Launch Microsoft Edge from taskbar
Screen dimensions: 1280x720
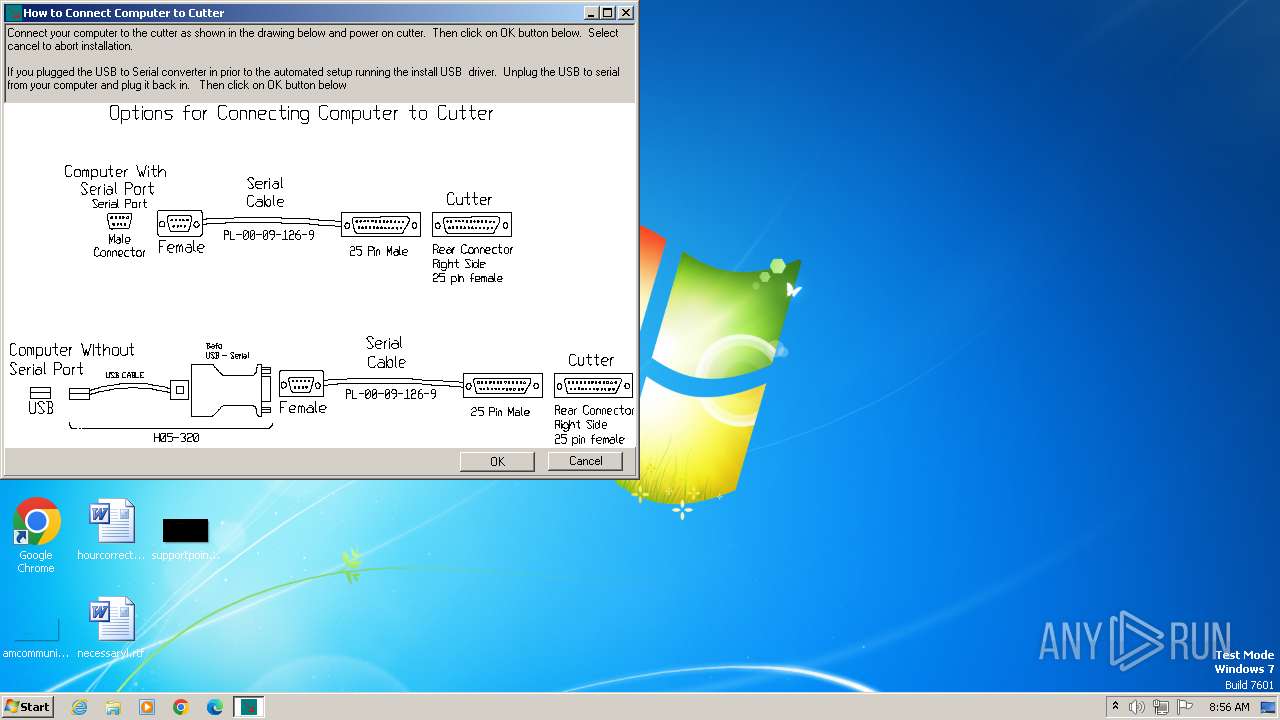click(215, 707)
